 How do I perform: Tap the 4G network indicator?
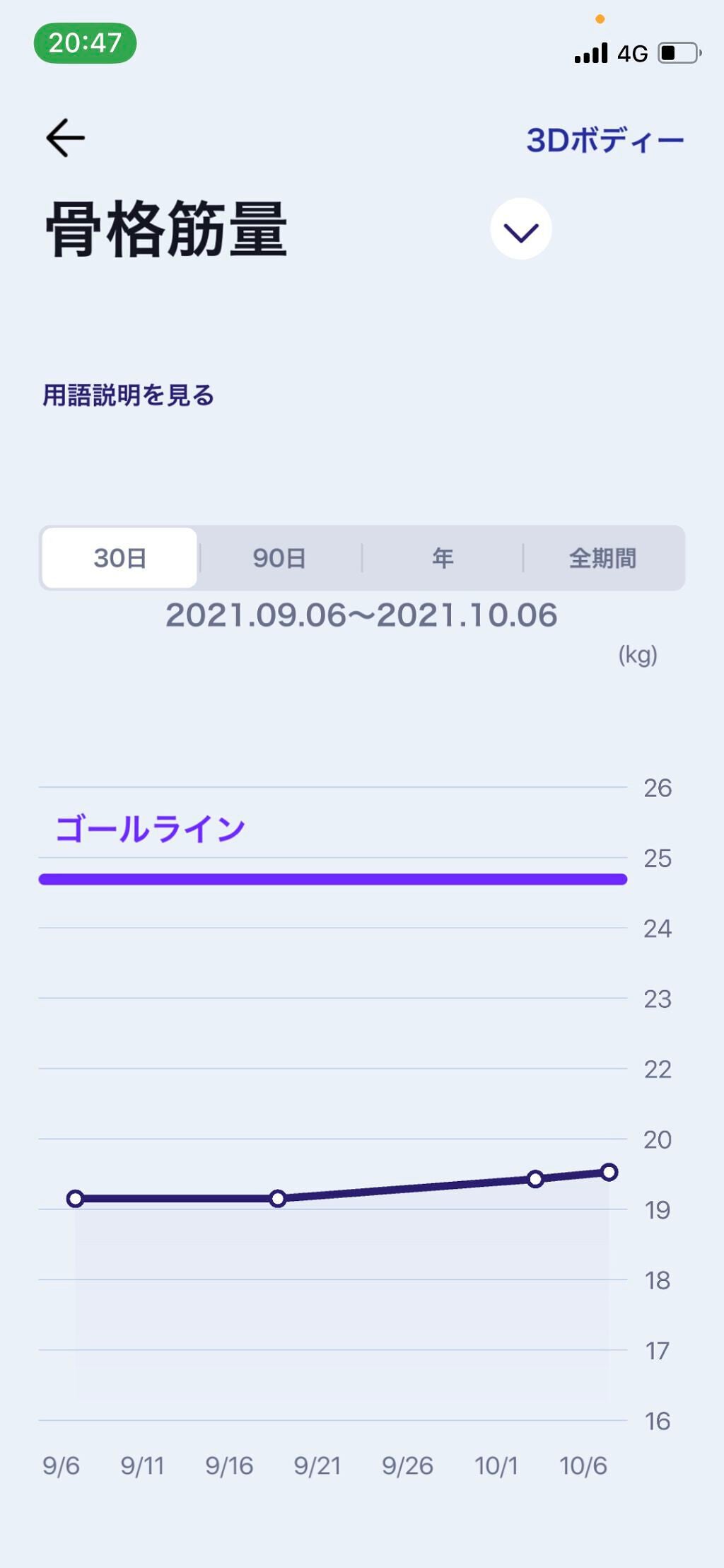click(x=633, y=54)
